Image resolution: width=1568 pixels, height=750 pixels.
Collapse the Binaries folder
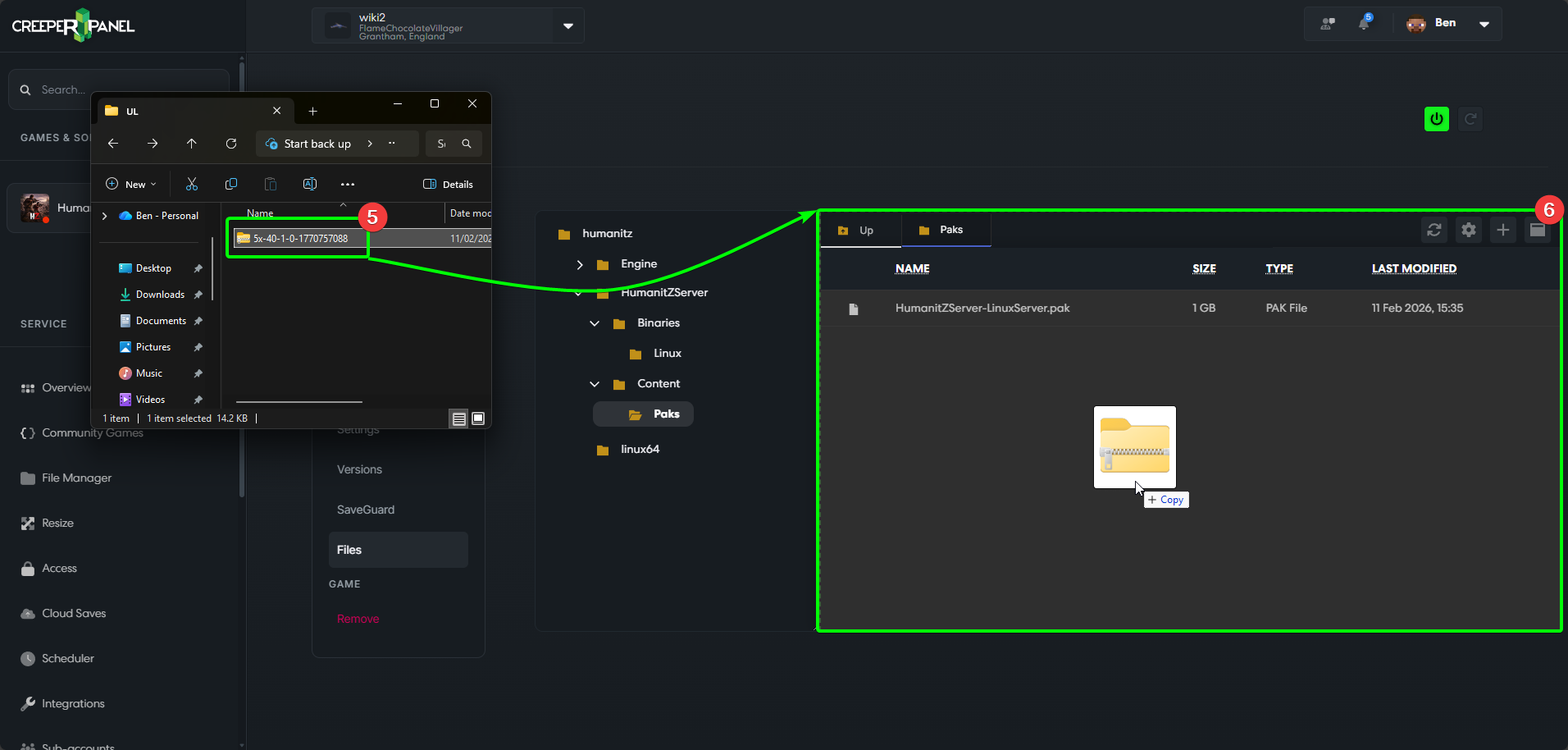point(595,323)
